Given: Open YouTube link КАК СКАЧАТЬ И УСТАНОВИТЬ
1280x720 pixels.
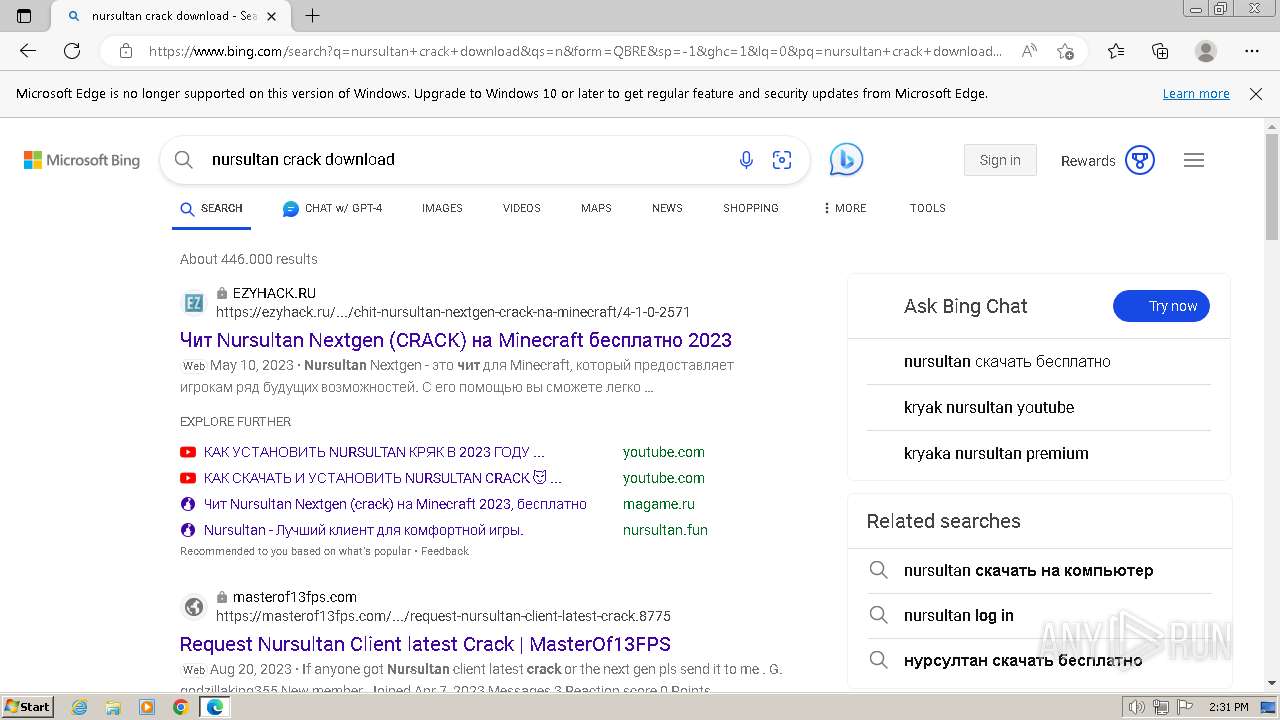Looking at the screenshot, I should (383, 478).
